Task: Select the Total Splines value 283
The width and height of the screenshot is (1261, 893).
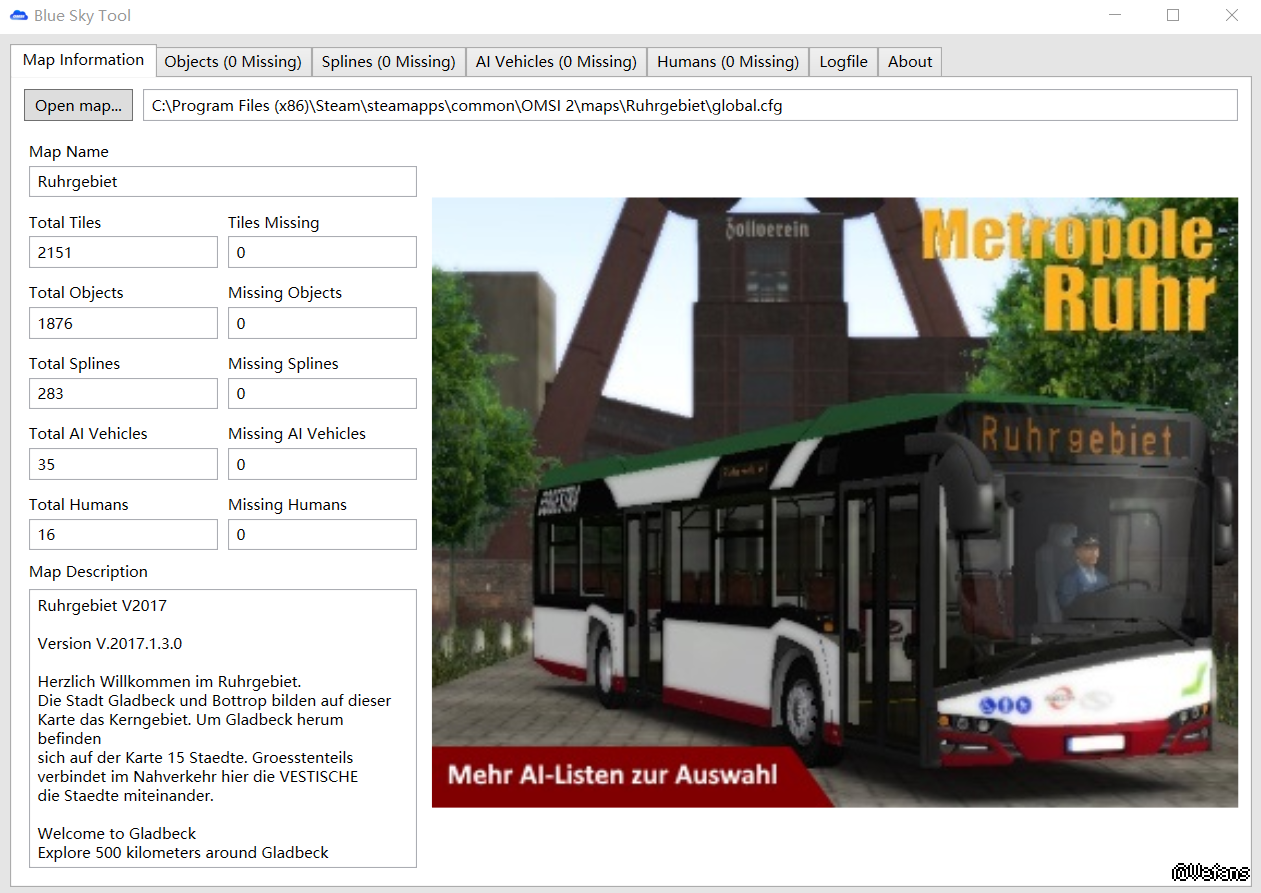Action: click(x=123, y=393)
